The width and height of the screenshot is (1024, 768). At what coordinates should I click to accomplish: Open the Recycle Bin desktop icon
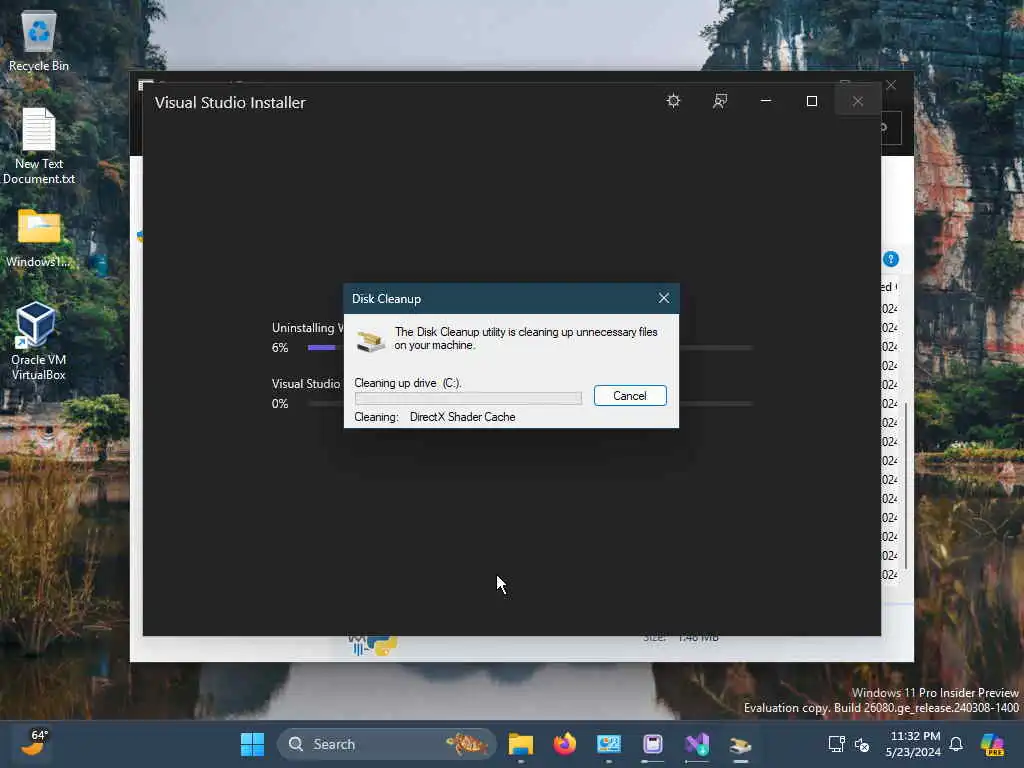(x=39, y=41)
